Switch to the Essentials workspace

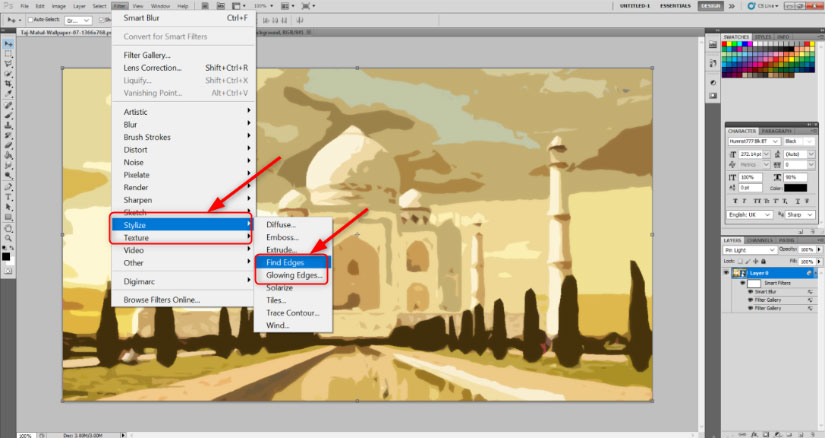pos(675,6)
